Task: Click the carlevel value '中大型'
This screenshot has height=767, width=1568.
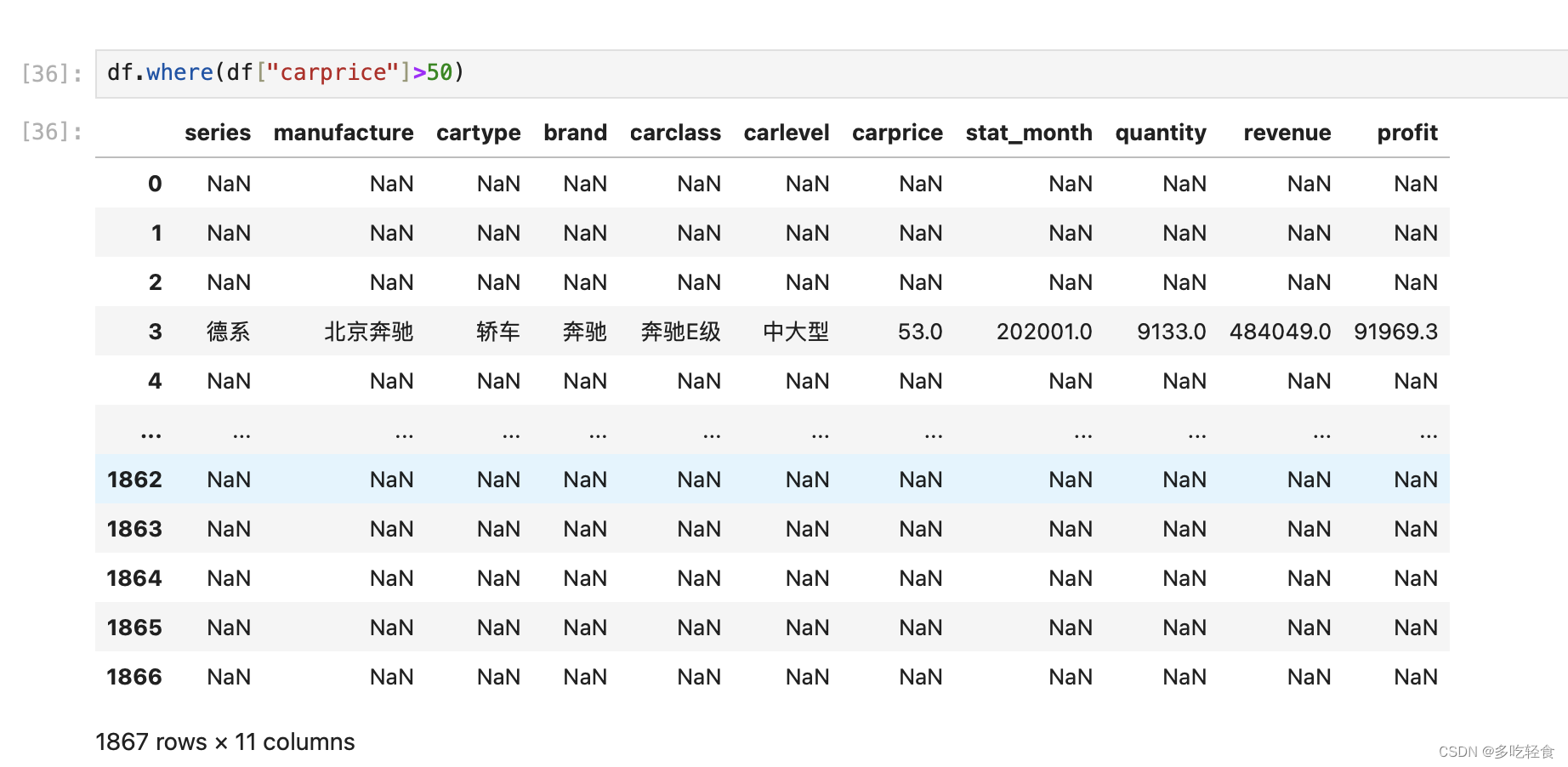Action: click(x=796, y=332)
